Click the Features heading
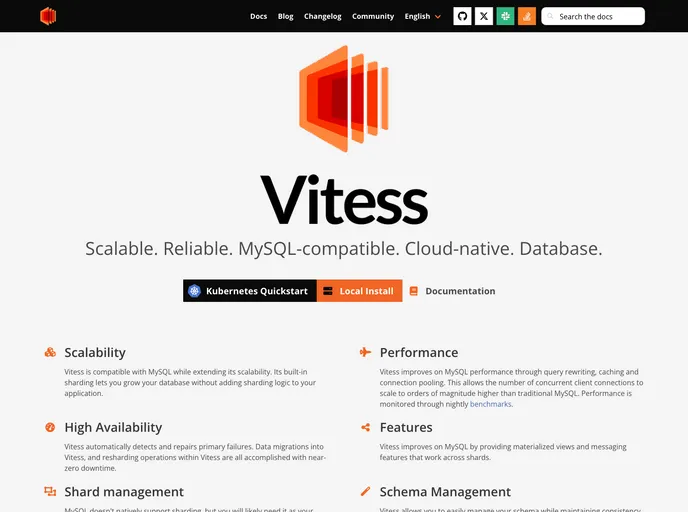The height and width of the screenshot is (512, 688). tap(406, 427)
